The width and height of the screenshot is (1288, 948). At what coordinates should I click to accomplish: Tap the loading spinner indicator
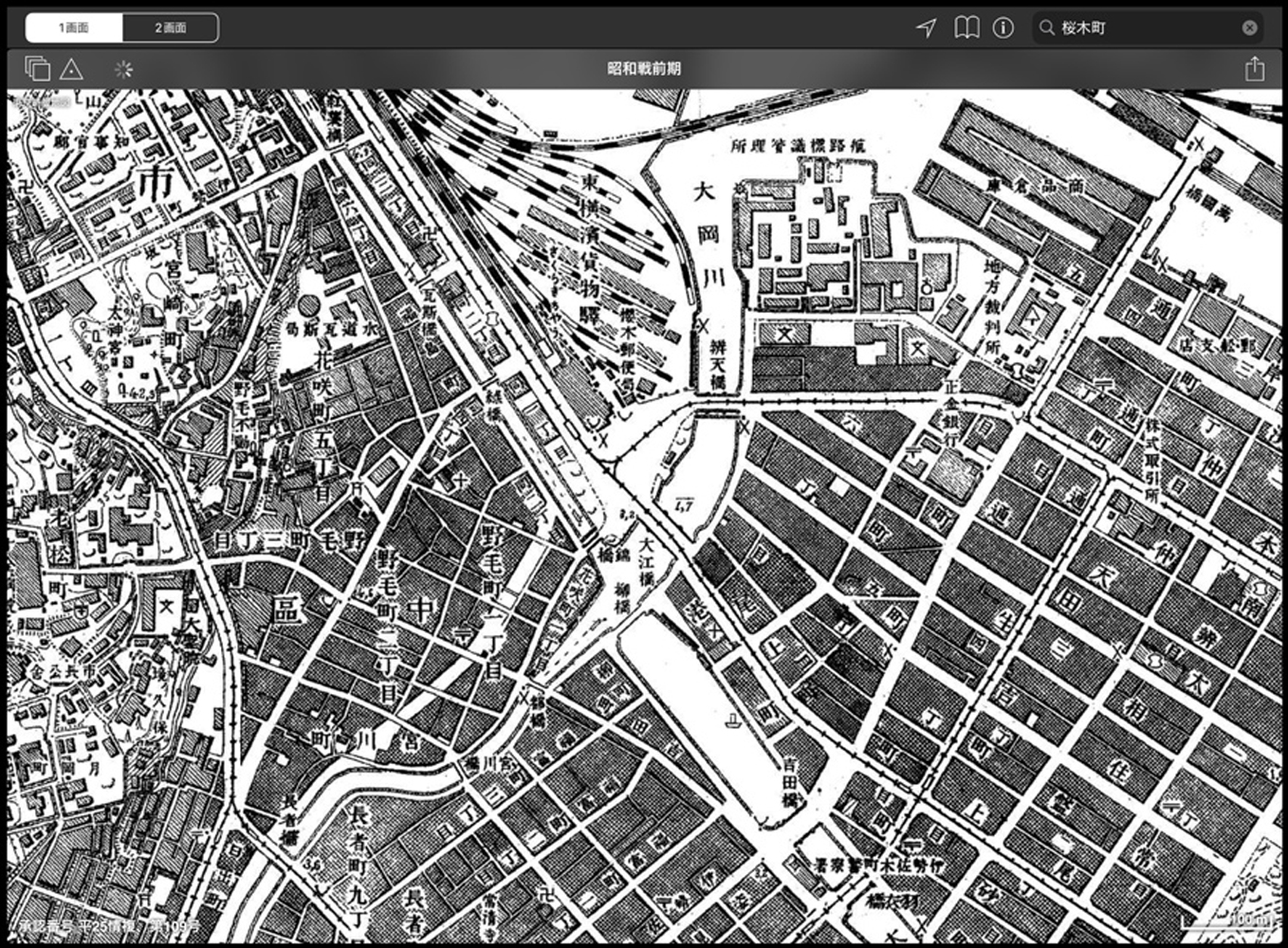pyautogui.click(x=123, y=69)
